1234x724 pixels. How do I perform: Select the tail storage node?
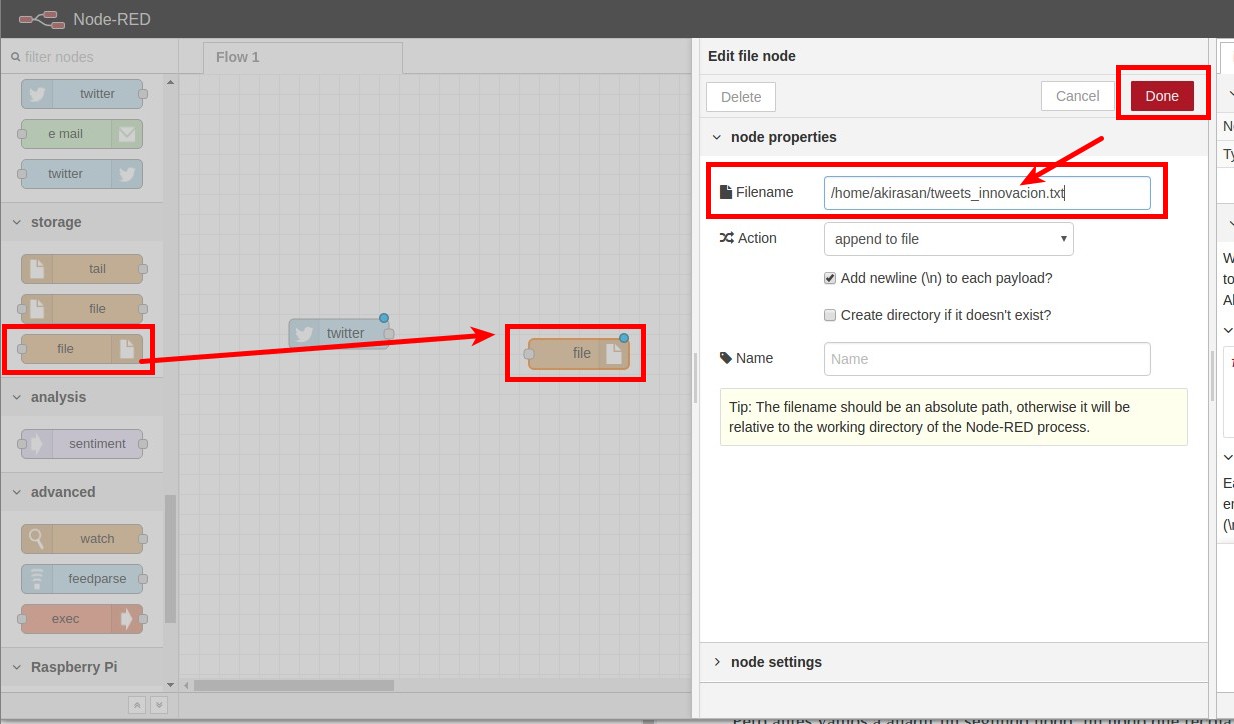82,268
